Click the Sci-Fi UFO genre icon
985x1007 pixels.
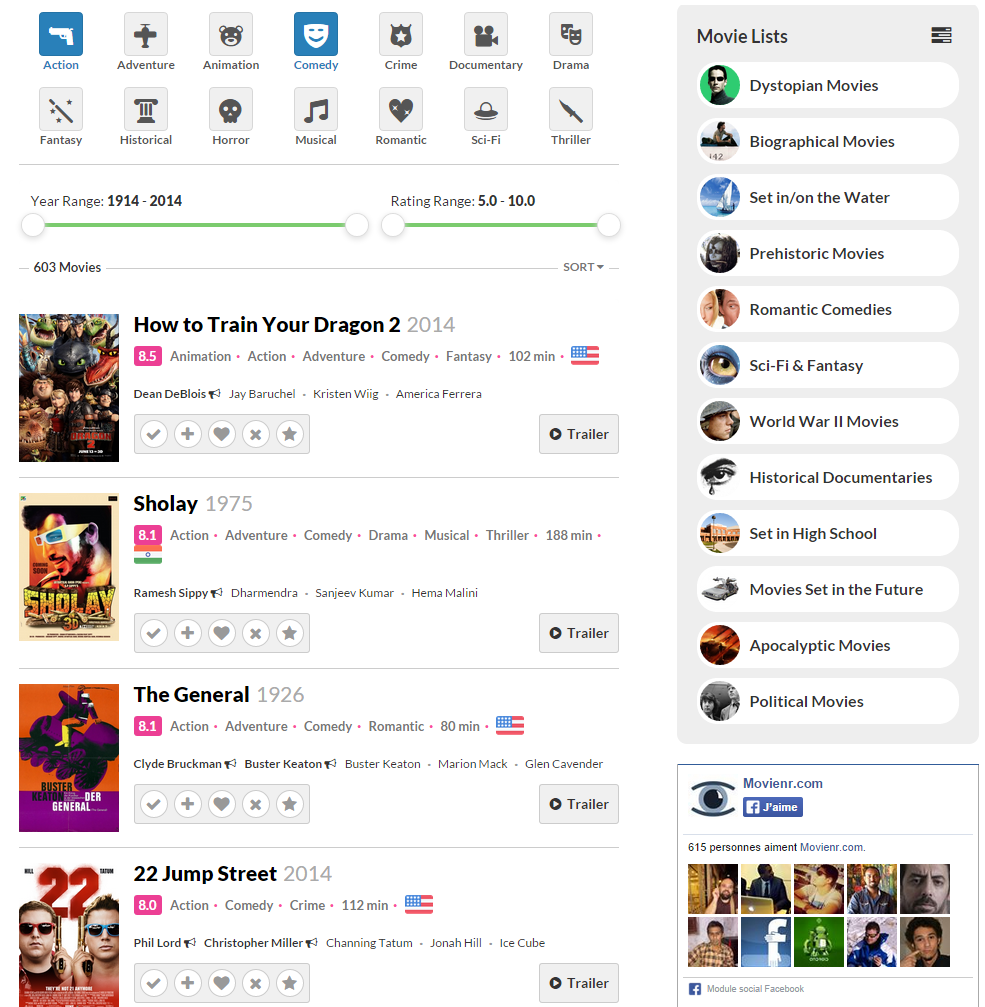click(x=485, y=110)
